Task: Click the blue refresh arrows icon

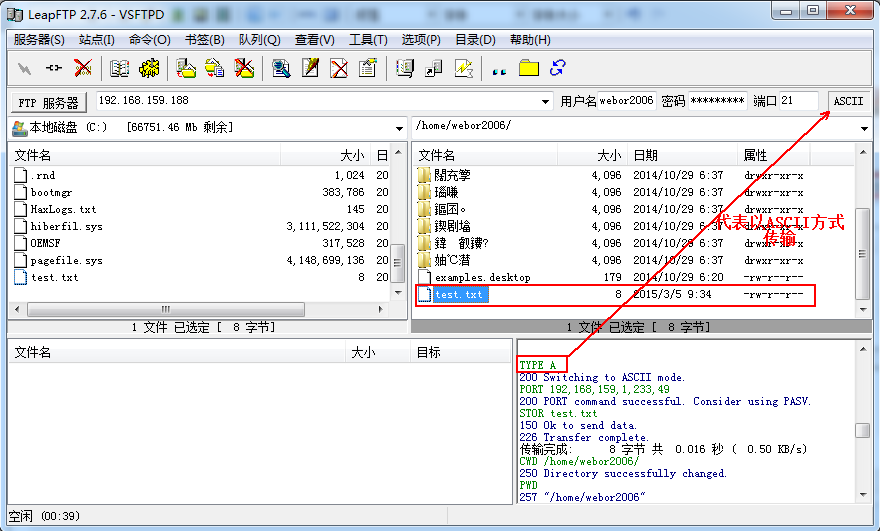Action: 558,68
